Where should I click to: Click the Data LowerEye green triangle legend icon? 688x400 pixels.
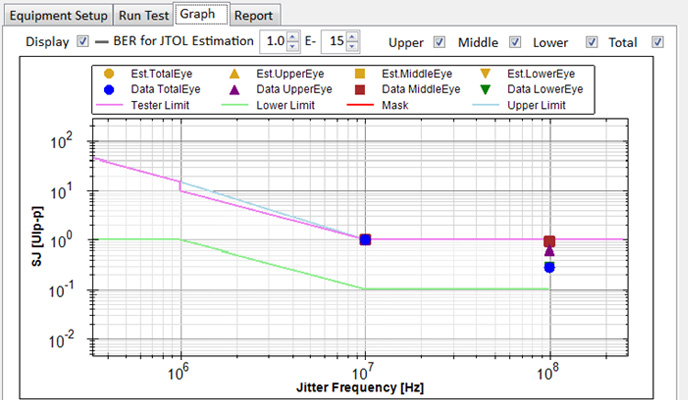click(485, 89)
